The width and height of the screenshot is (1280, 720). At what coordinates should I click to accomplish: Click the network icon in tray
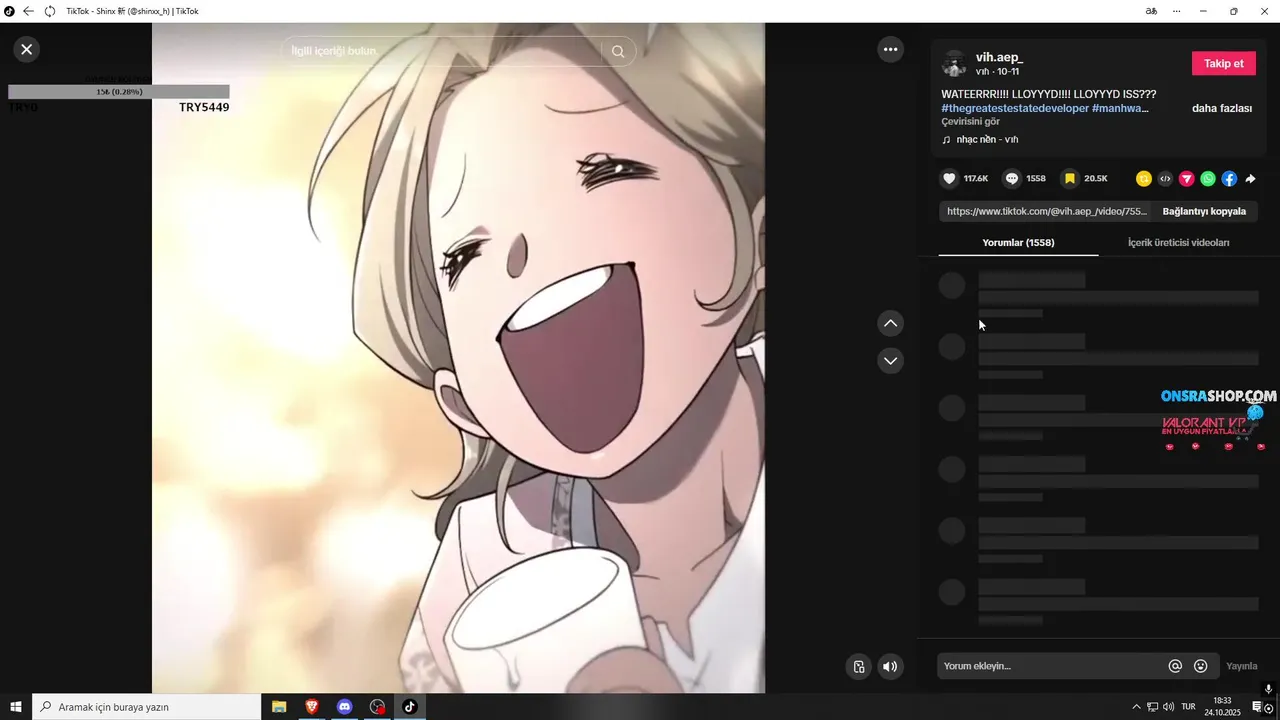(x=1152, y=707)
